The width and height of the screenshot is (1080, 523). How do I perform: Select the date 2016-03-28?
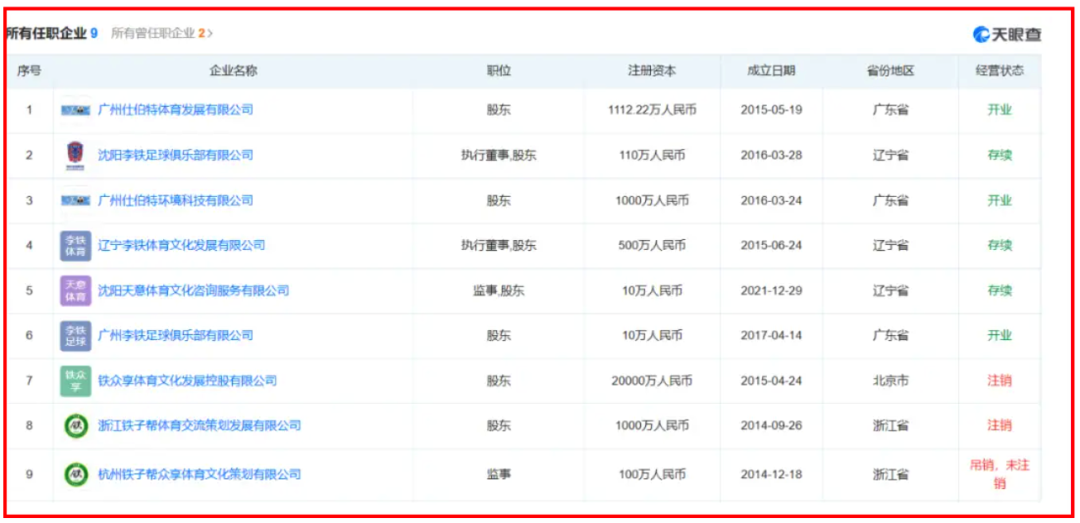click(x=771, y=155)
